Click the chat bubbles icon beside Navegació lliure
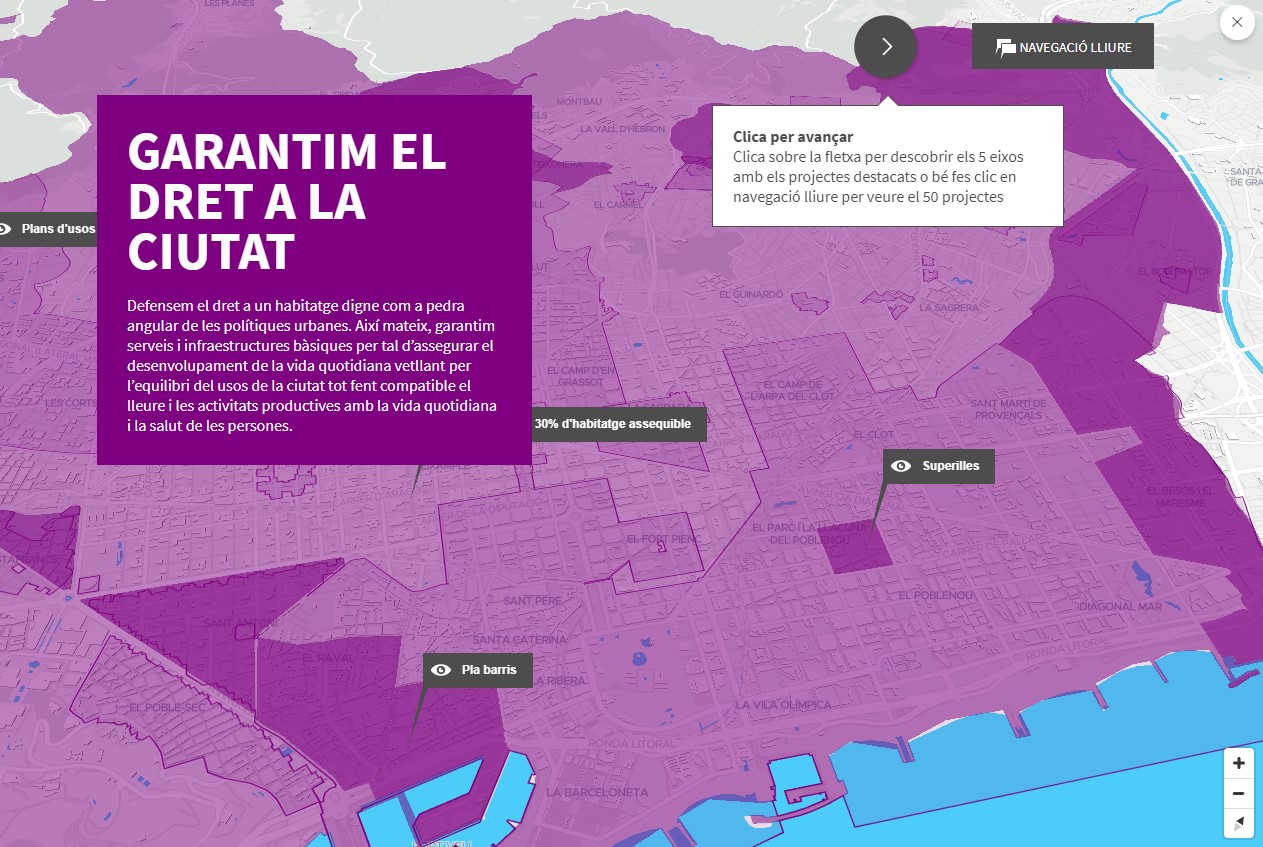The width and height of the screenshot is (1263, 847). 1005,47
